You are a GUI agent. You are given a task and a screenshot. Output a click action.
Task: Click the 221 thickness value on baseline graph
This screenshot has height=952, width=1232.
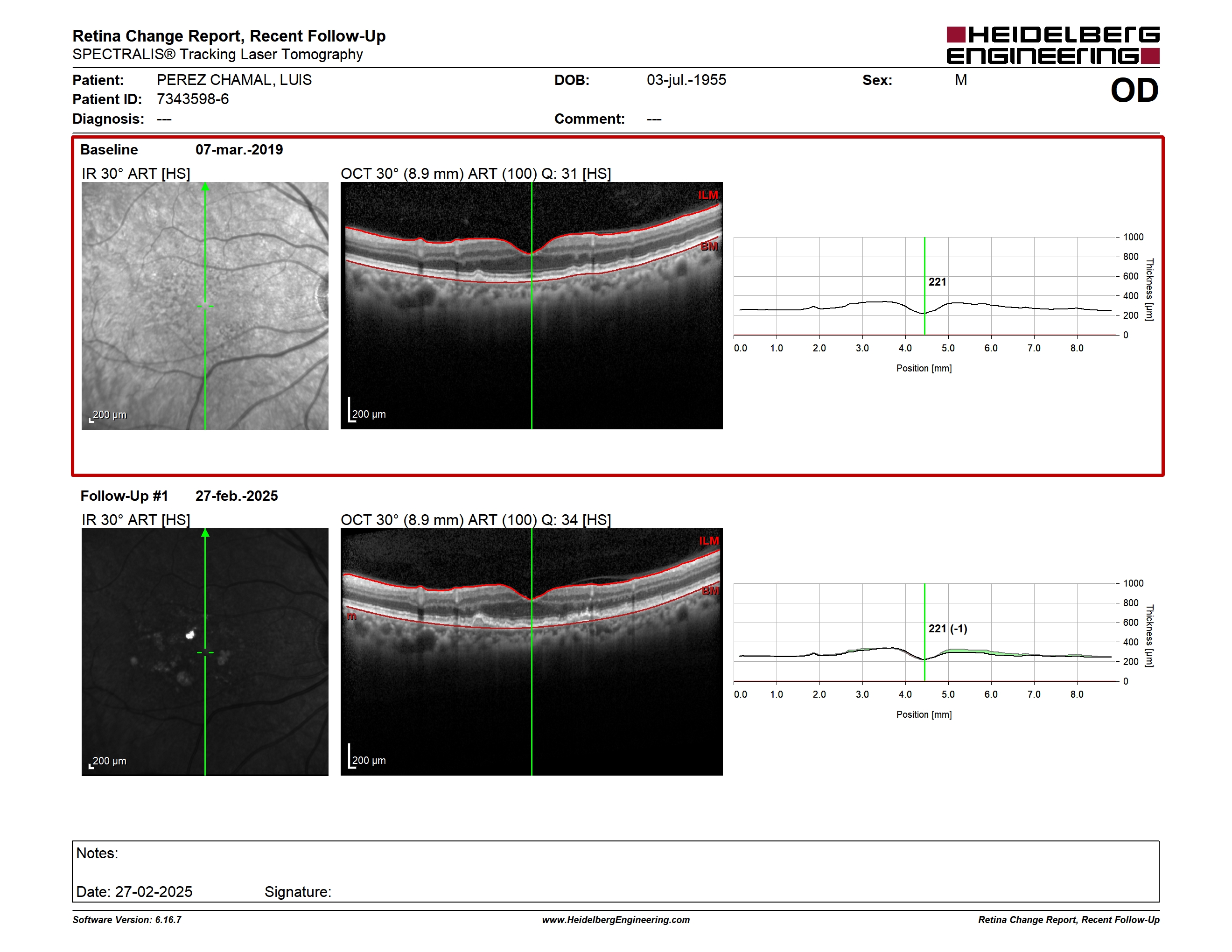pos(937,282)
